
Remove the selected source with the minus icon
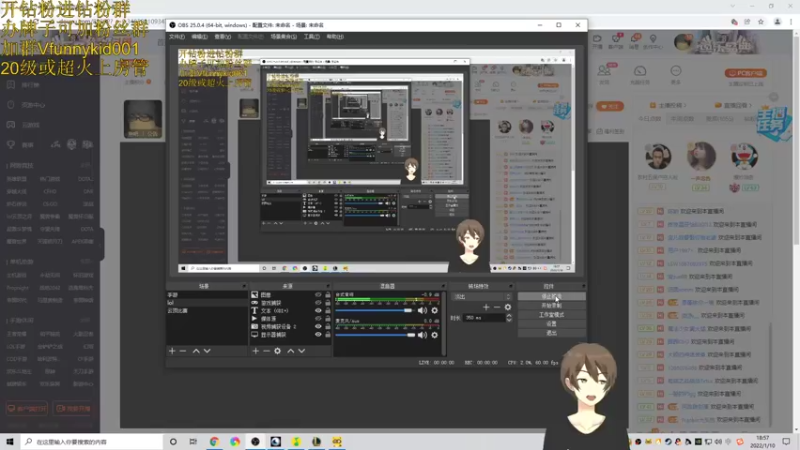(266, 351)
